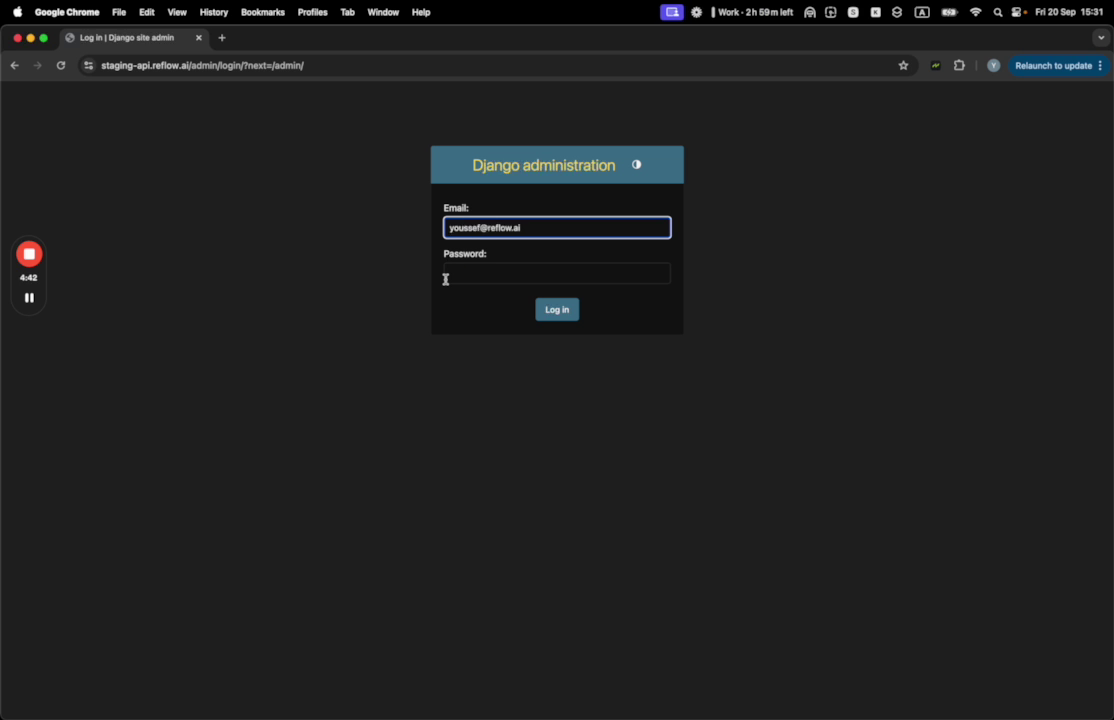Open the Google Chrome app menu
Screen dimensions: 1114x720
point(67,12)
